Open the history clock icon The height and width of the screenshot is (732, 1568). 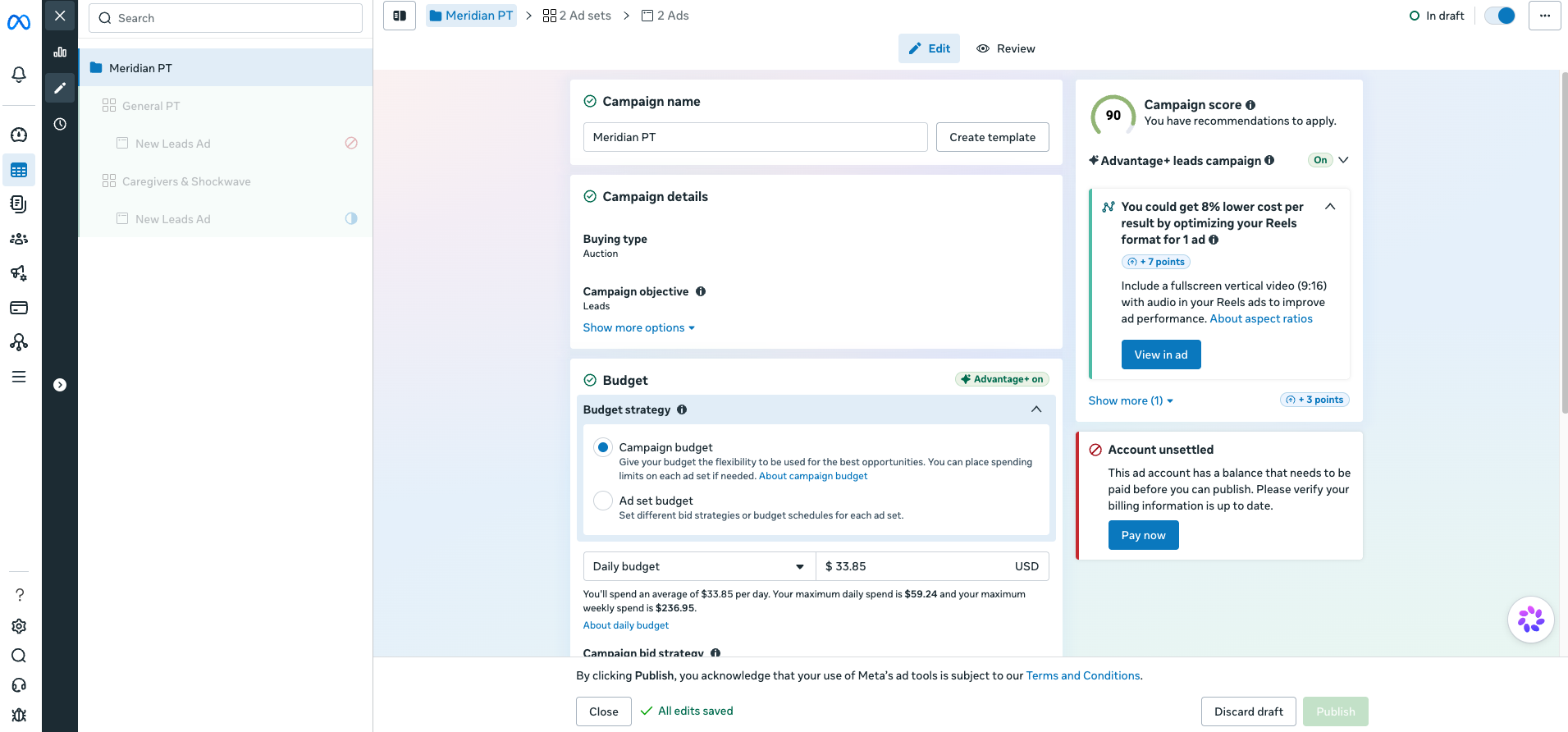click(60, 124)
